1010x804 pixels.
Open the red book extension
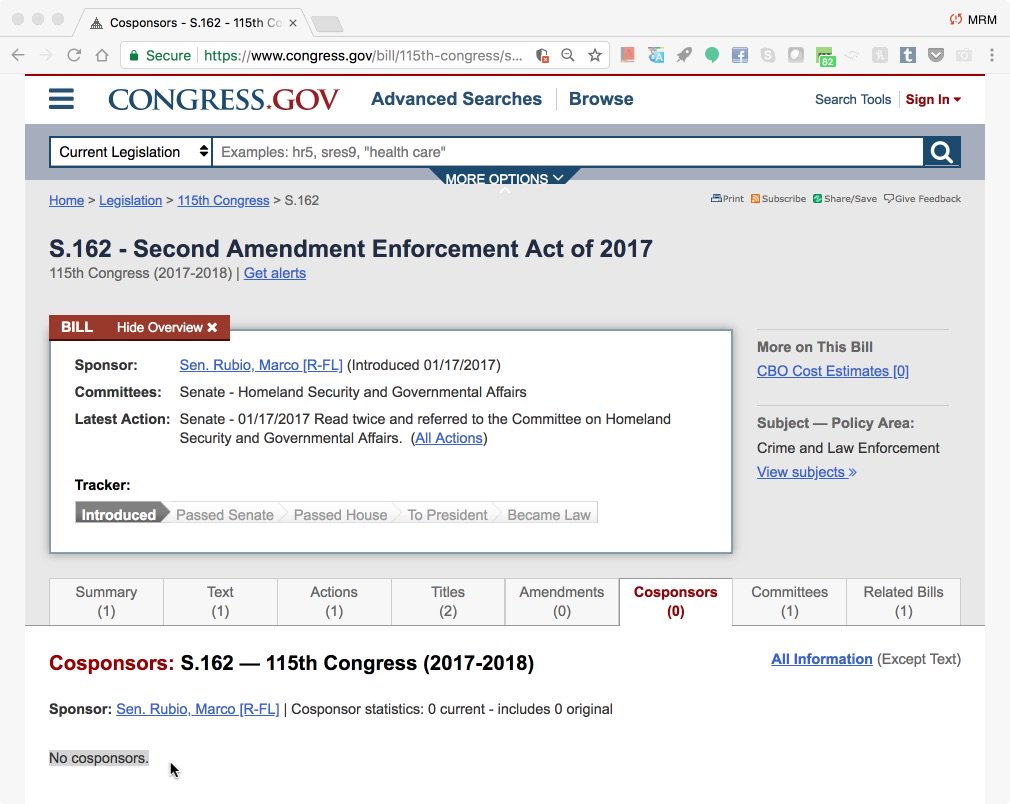click(x=627, y=55)
